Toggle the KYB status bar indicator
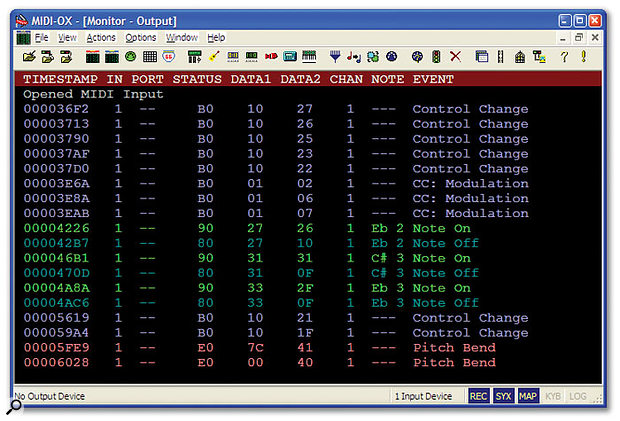Screen dimensions: 620x421 [x=553, y=397]
